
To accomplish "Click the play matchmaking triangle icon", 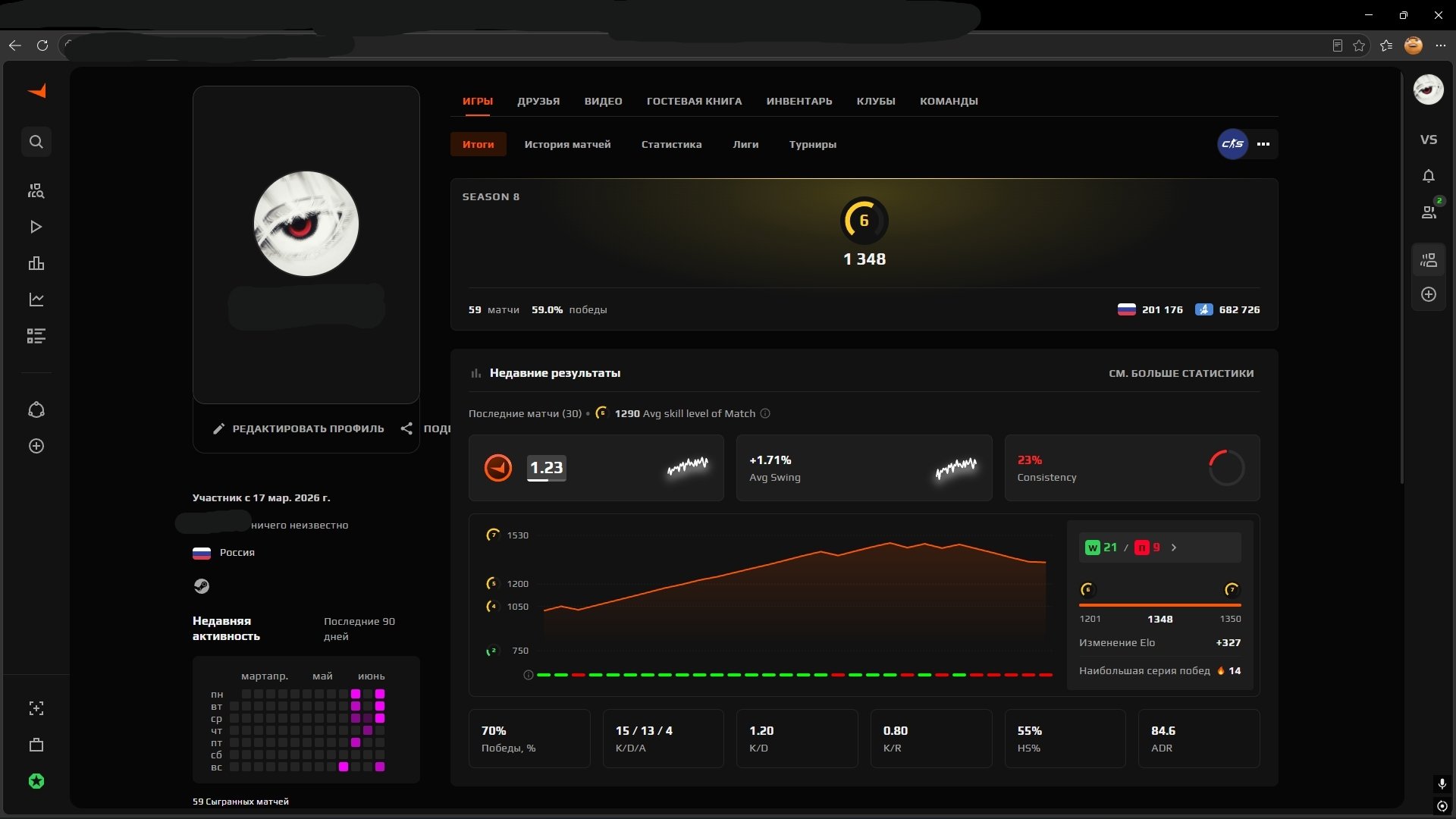I will [36, 227].
